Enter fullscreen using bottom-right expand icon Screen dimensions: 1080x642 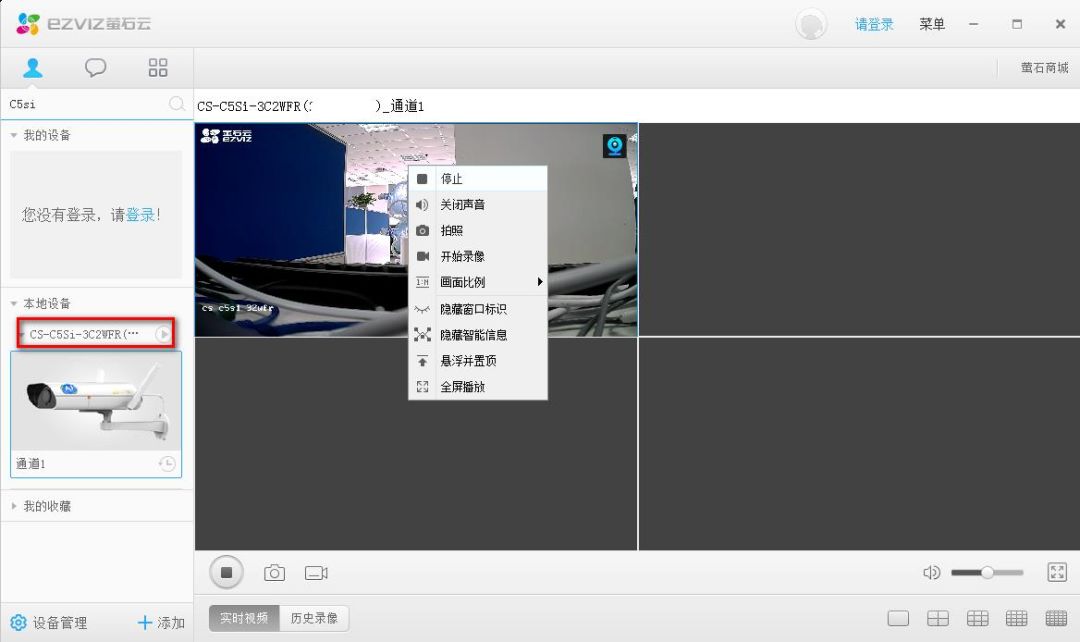[x=1056, y=572]
